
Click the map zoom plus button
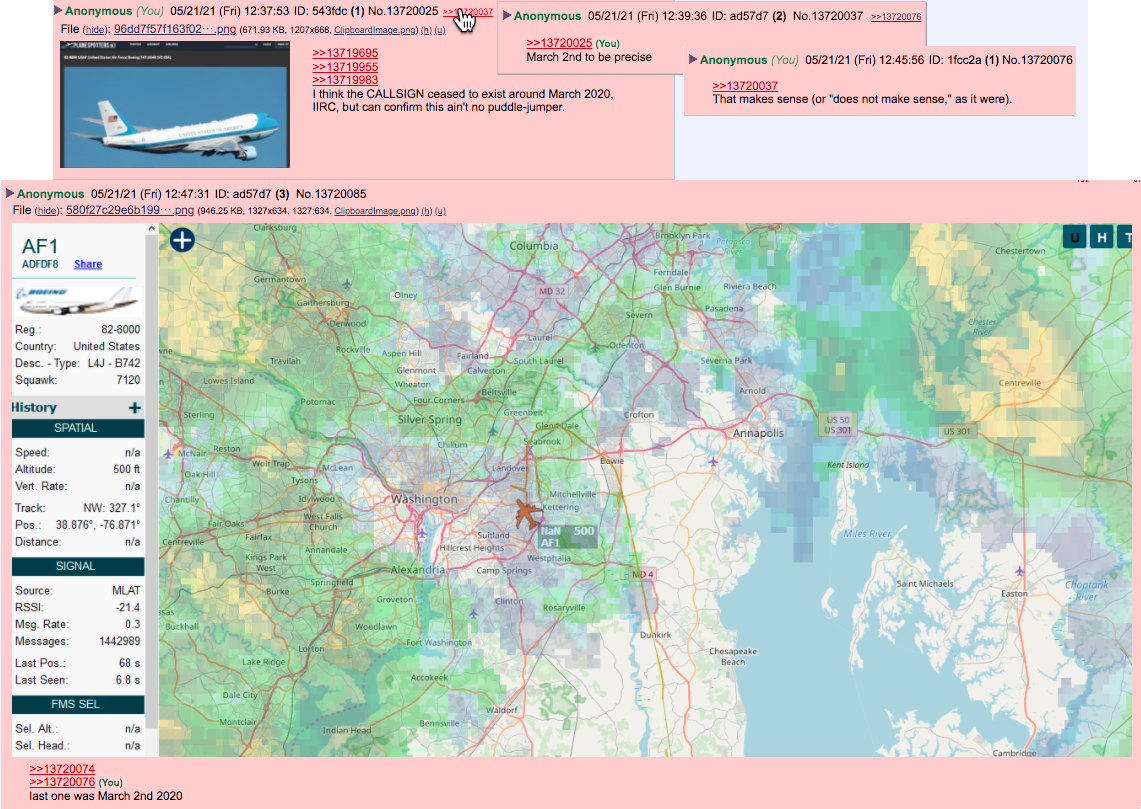[x=182, y=239]
